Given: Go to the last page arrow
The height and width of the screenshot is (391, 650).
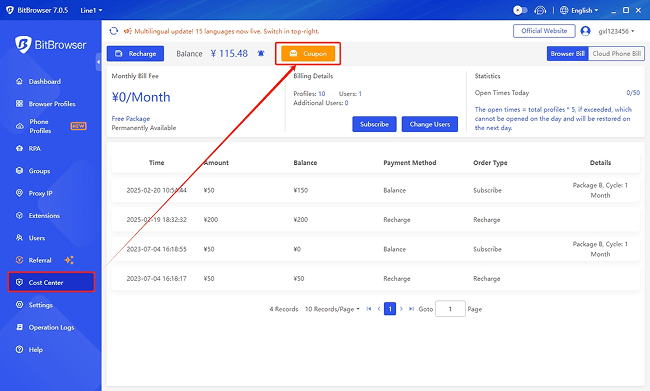Looking at the screenshot, I should click(x=411, y=309).
